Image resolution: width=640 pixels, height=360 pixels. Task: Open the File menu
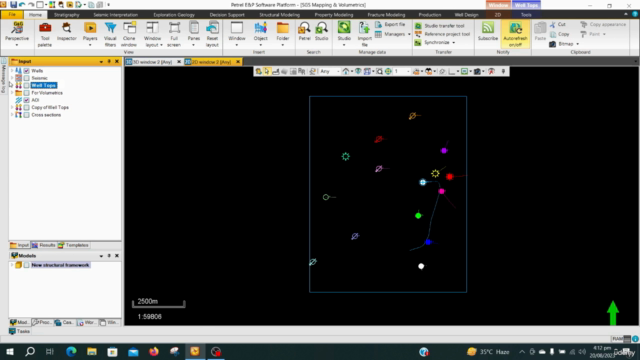point(12,15)
